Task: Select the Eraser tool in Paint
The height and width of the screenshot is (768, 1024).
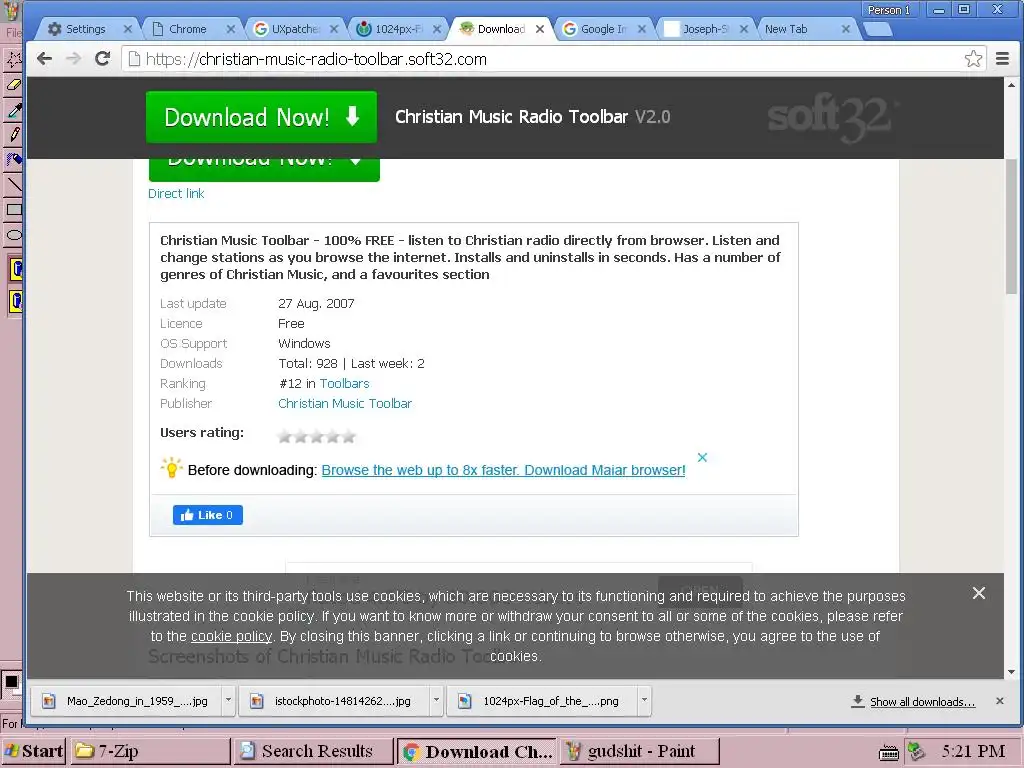Action: click(13, 84)
